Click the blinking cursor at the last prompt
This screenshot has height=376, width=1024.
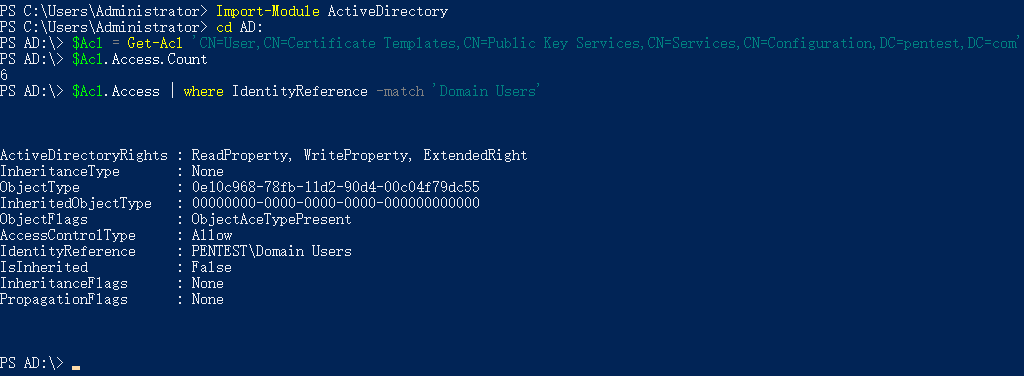click(76, 368)
